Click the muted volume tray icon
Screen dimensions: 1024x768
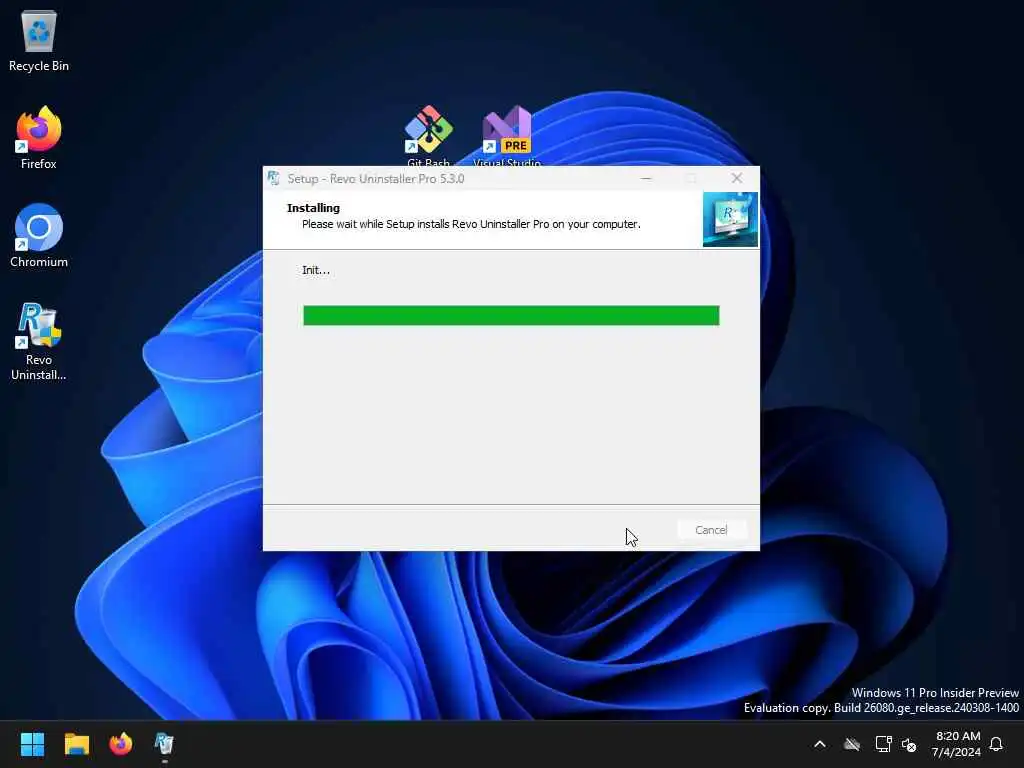pos(909,744)
